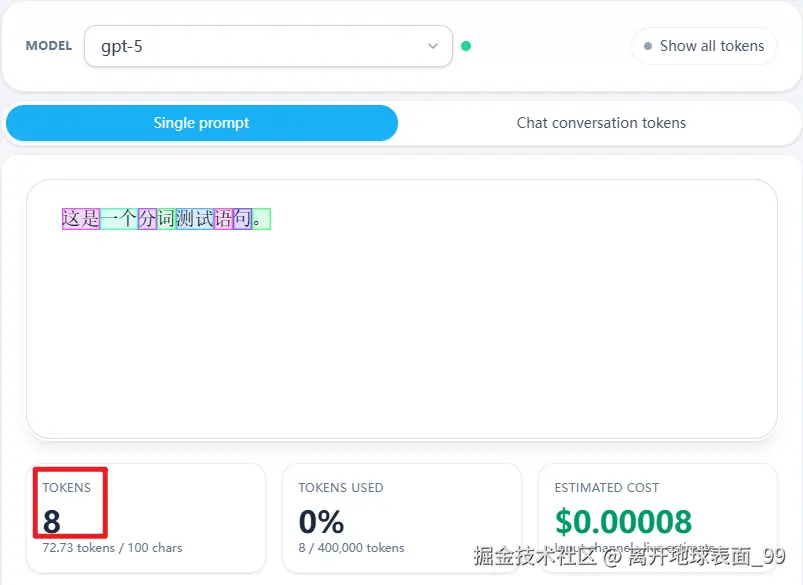Click the ESTIMATED COST $0.00008 value

click(623, 521)
